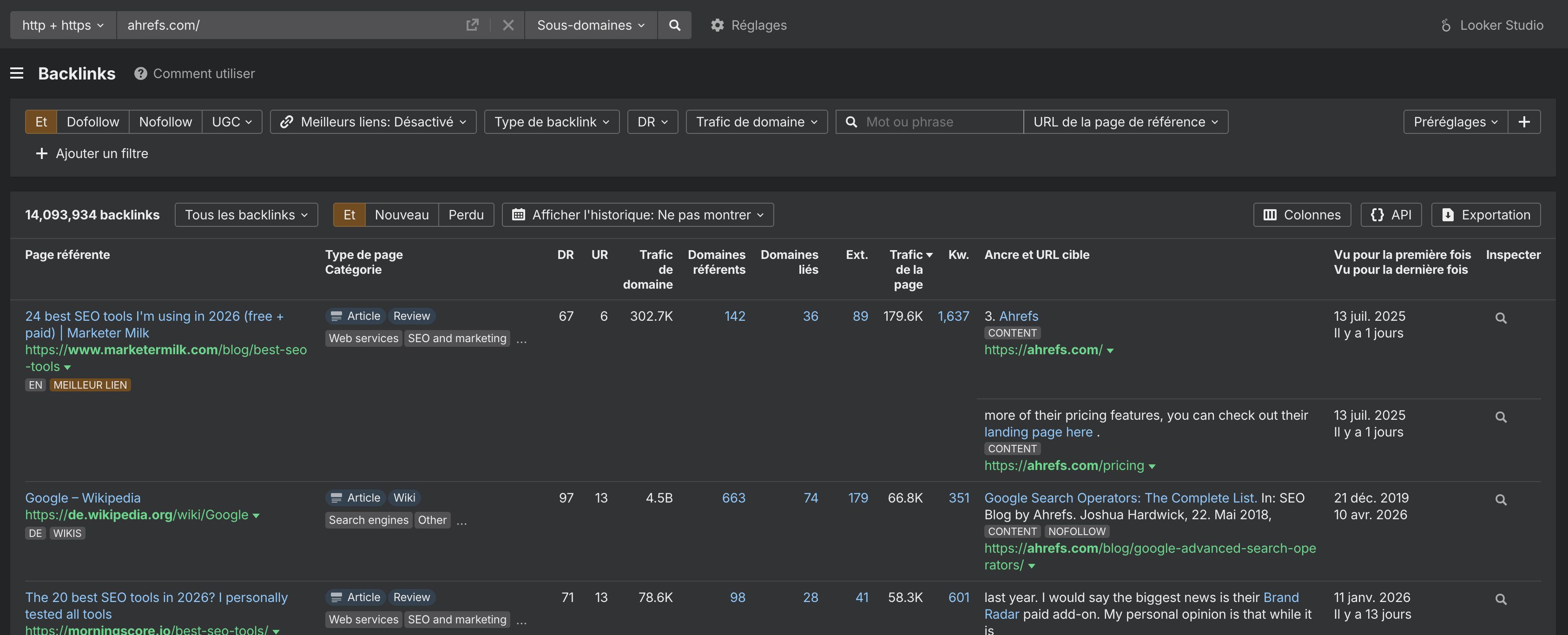The width and height of the screenshot is (1568, 635).
Task: Click Ajouter un filtre
Action: pos(92,153)
